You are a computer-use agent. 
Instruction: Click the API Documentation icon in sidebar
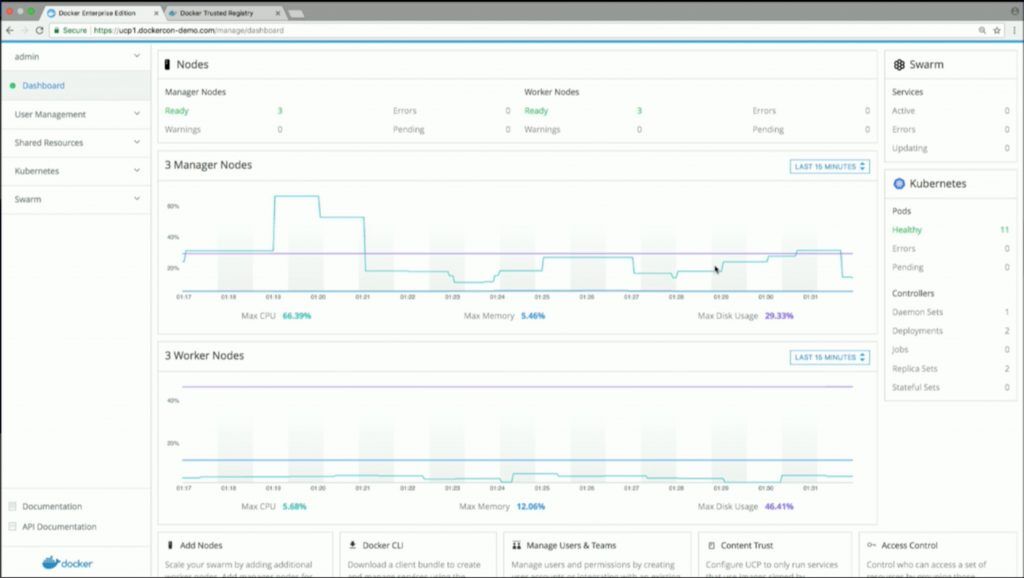click(12, 526)
